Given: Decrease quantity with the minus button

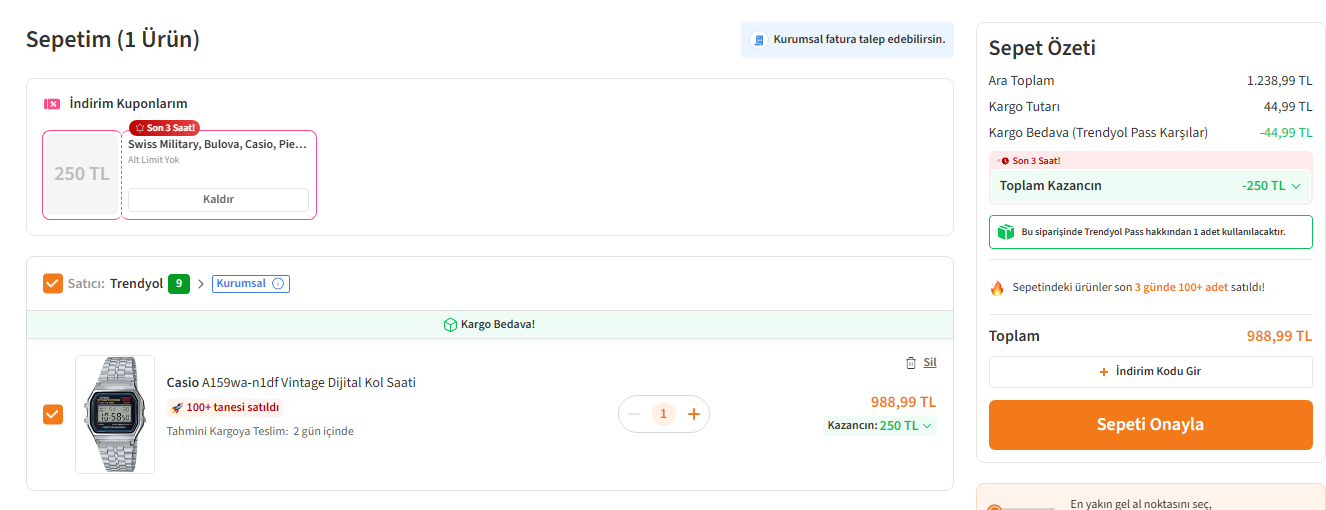Looking at the screenshot, I should 634,414.
